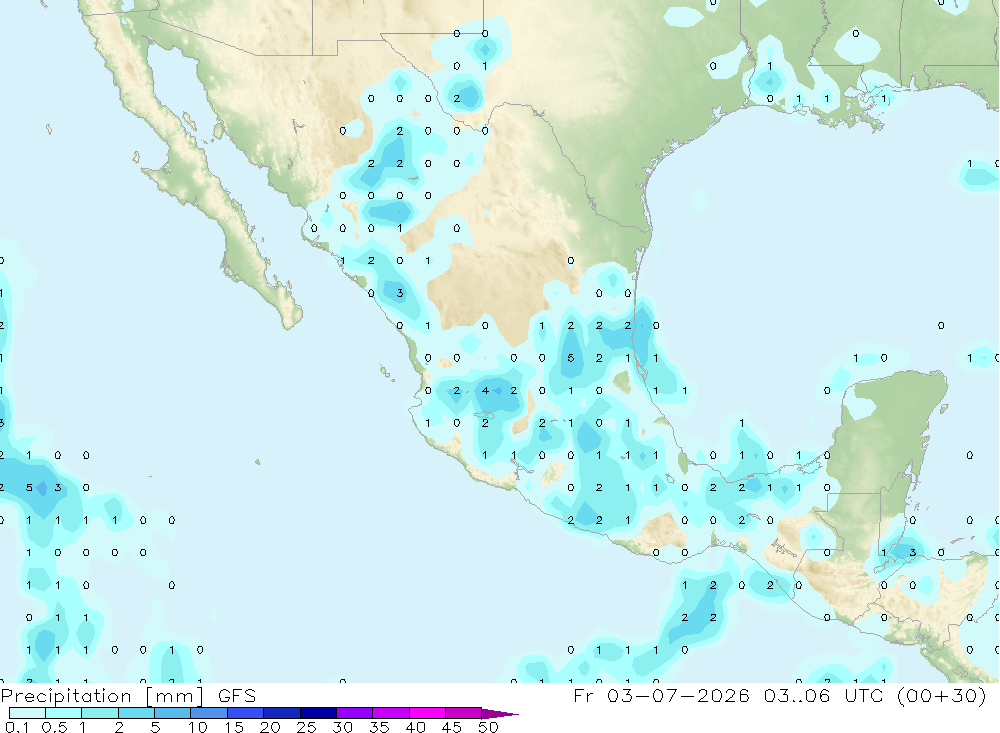1000x733 pixels.
Task: Select the 0.5–1 mm legend color swatch
Action: pyautogui.click(x=64, y=713)
